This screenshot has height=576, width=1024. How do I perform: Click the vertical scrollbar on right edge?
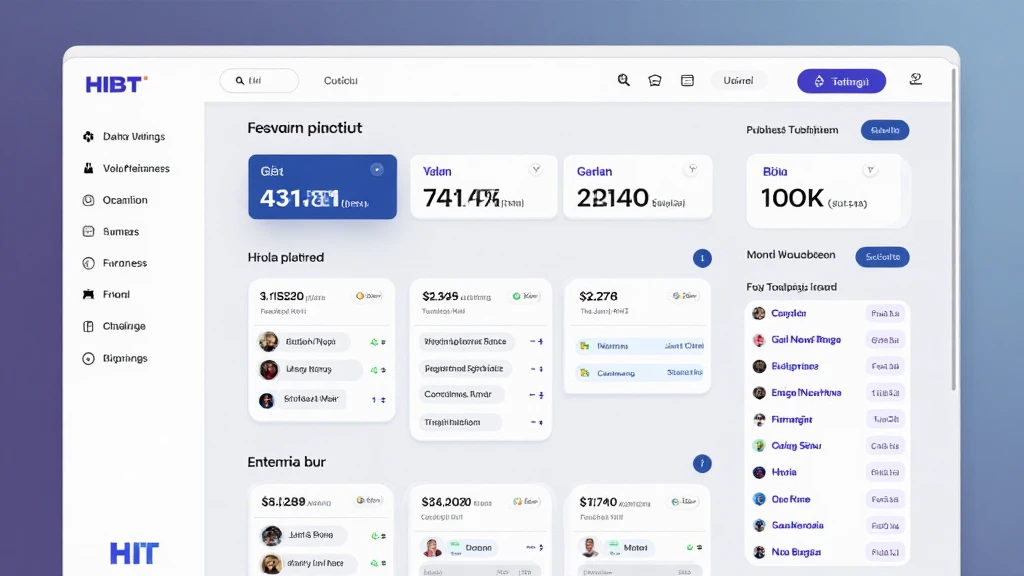(x=953, y=240)
